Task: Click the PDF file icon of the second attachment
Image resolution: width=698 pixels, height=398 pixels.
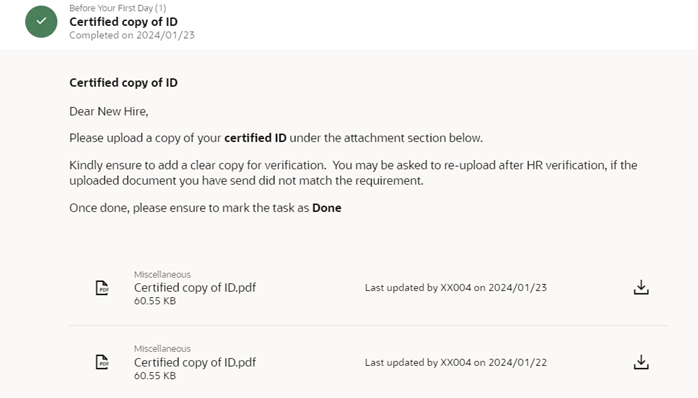Action: pyautogui.click(x=102, y=362)
